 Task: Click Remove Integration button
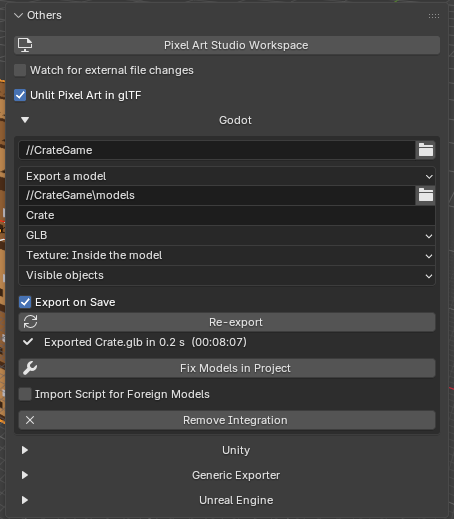[x=227, y=420]
